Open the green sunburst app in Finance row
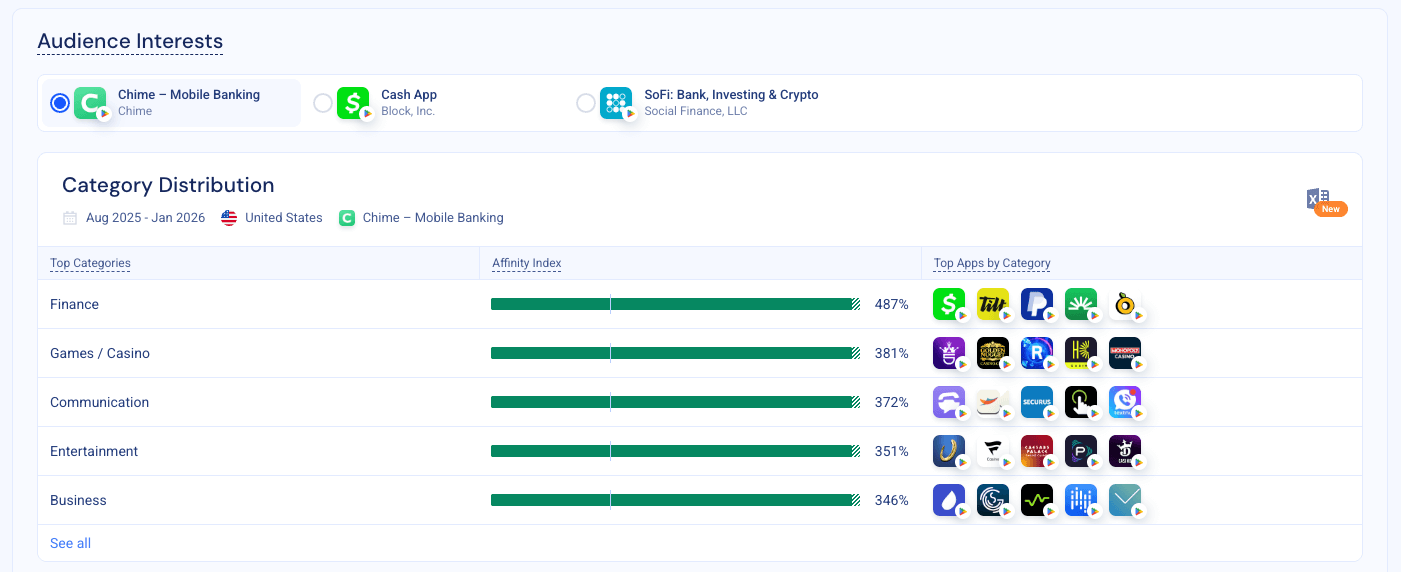Viewport: 1401px width, 572px height. (1081, 304)
